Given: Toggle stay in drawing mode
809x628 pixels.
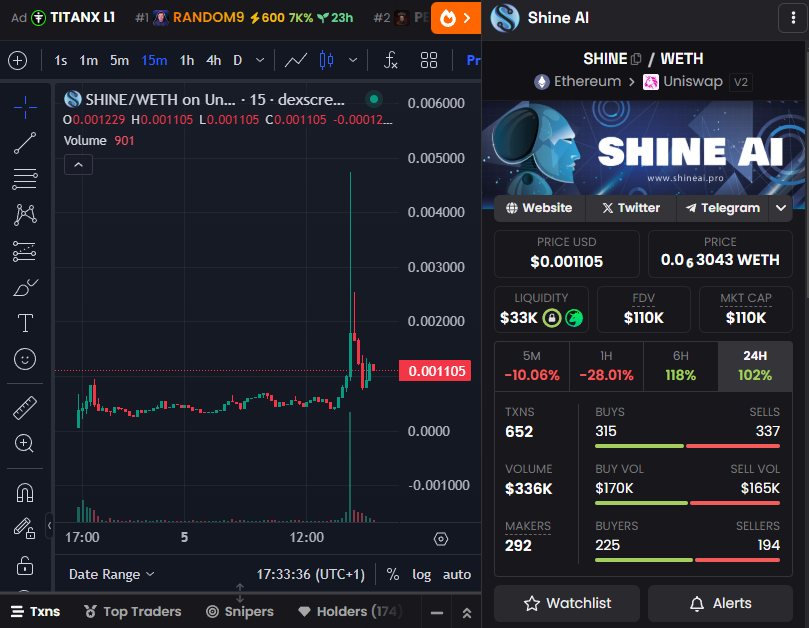Looking at the screenshot, I should click(25, 528).
